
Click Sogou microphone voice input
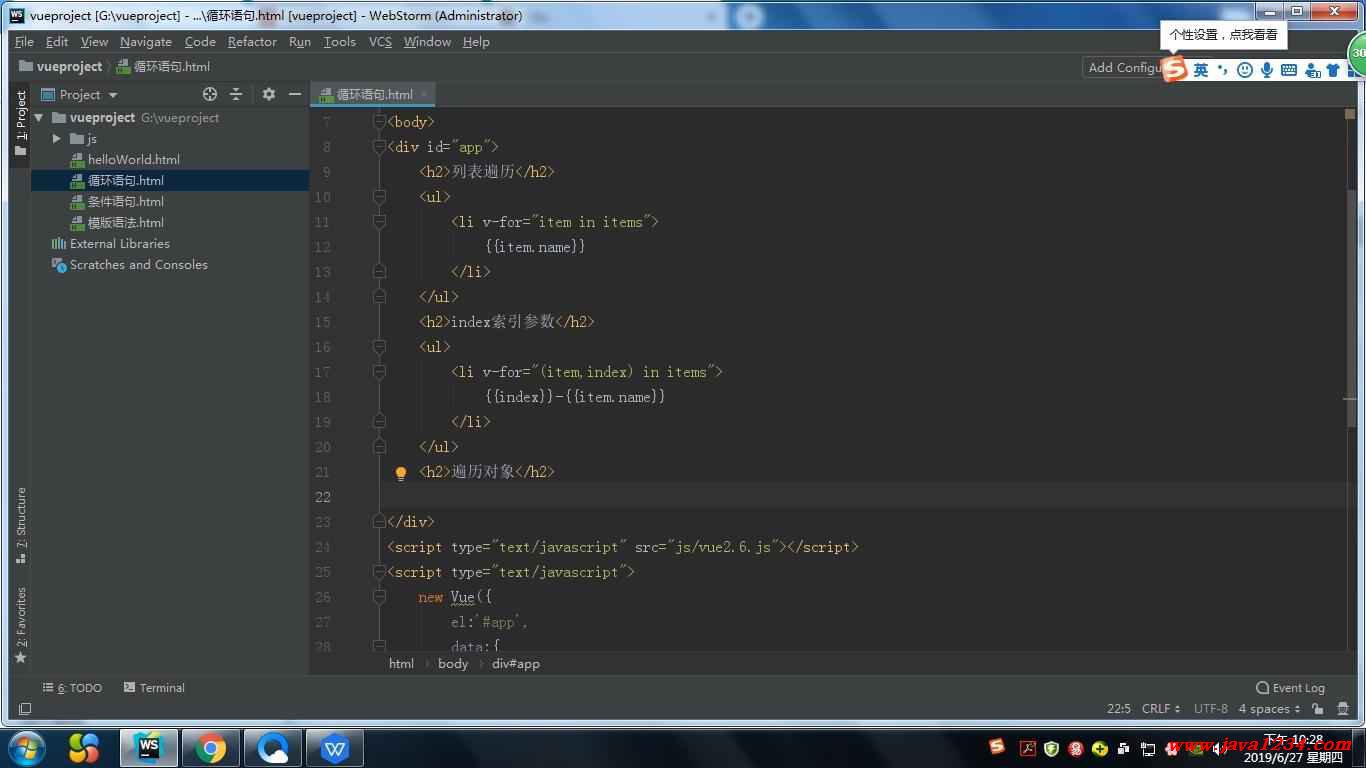[1267, 70]
